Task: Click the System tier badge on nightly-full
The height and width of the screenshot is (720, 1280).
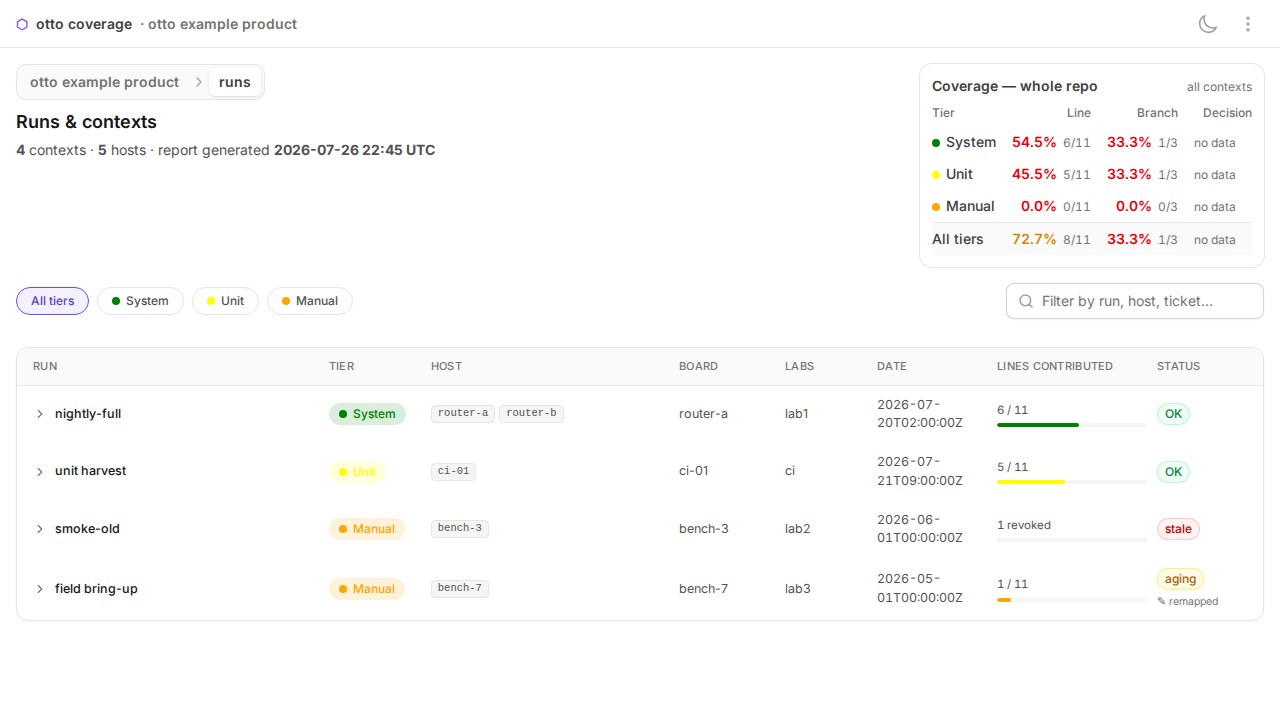Action: [367, 414]
